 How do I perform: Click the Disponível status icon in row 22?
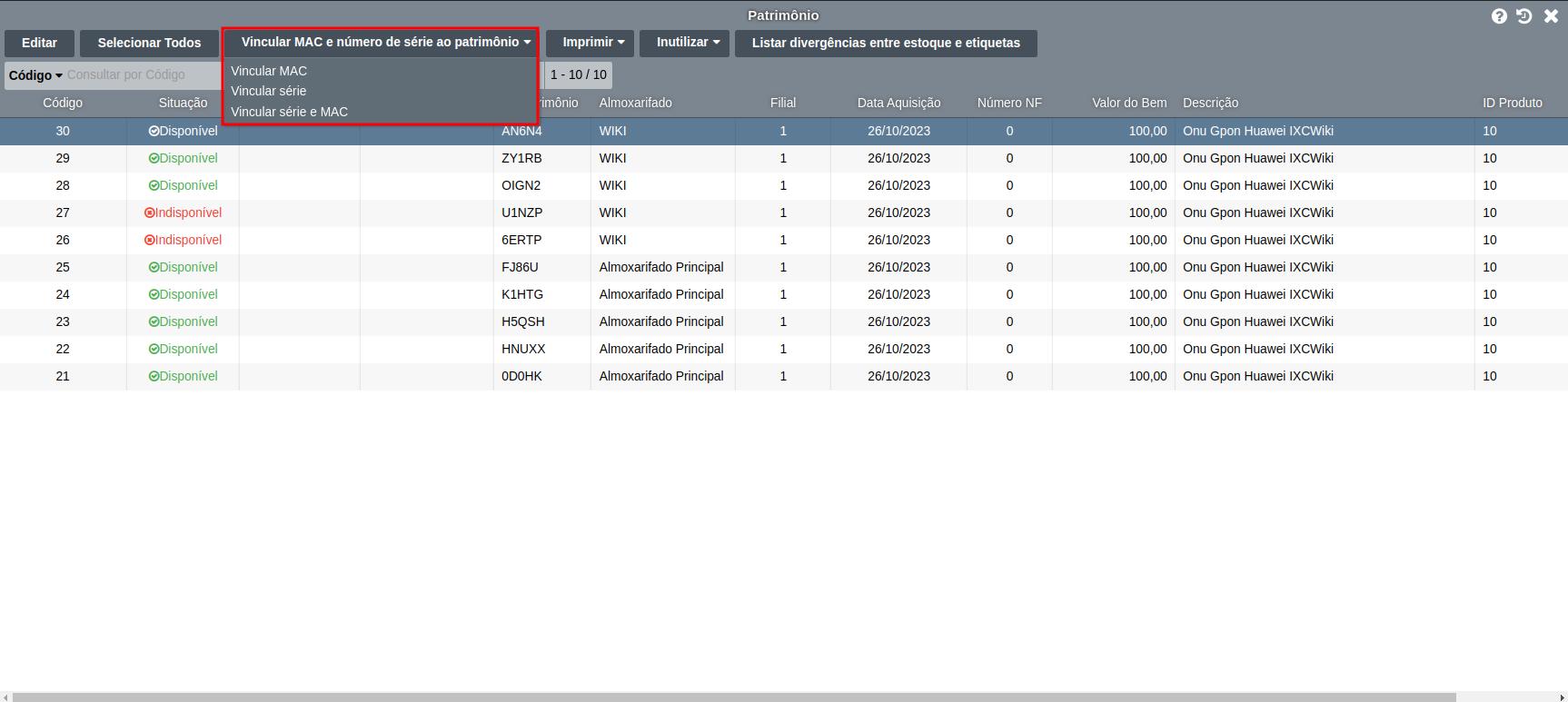click(154, 349)
